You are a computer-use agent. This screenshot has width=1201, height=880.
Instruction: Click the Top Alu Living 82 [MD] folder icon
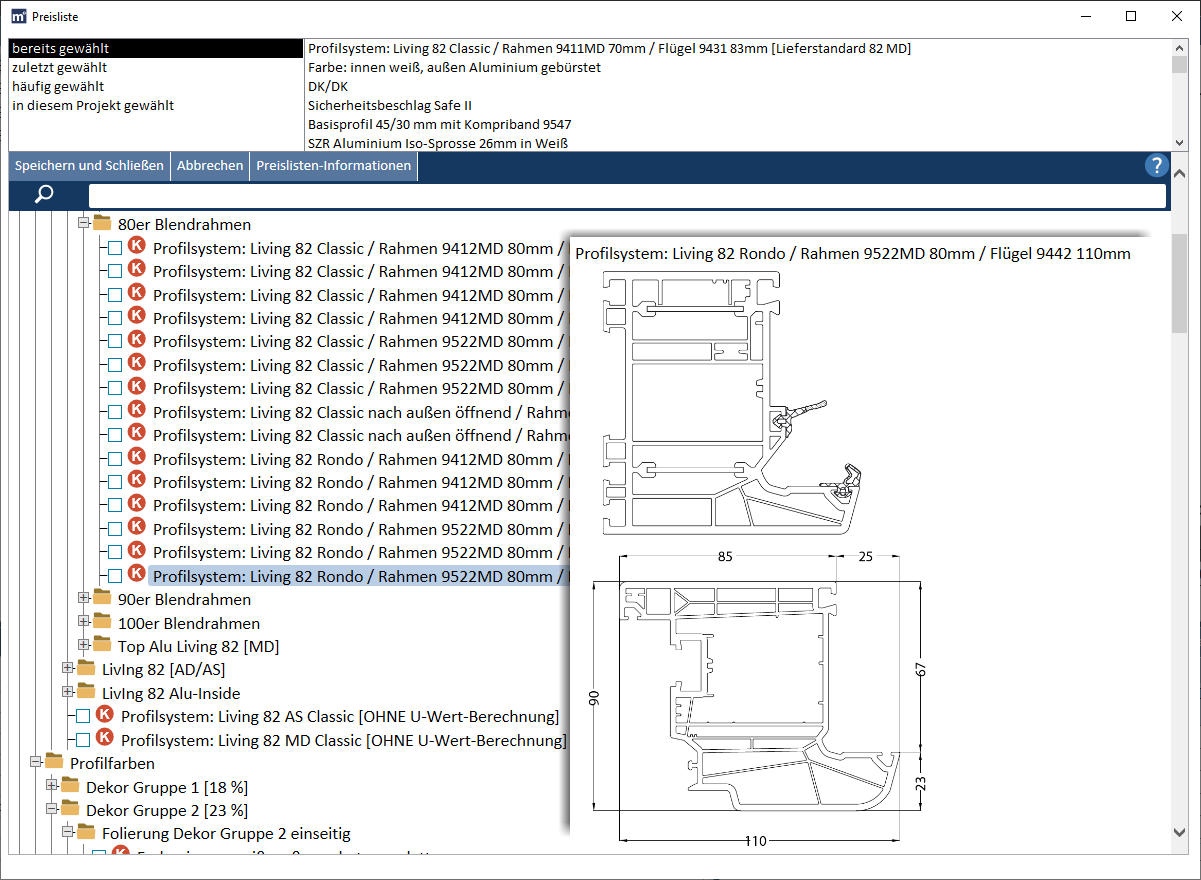pyautogui.click(x=102, y=646)
